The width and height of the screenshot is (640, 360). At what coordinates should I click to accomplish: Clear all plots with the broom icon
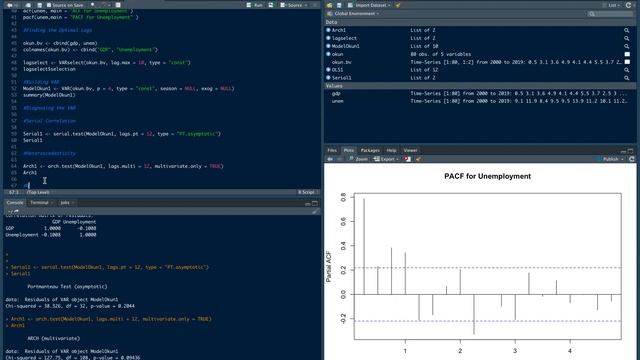[x=418, y=159]
